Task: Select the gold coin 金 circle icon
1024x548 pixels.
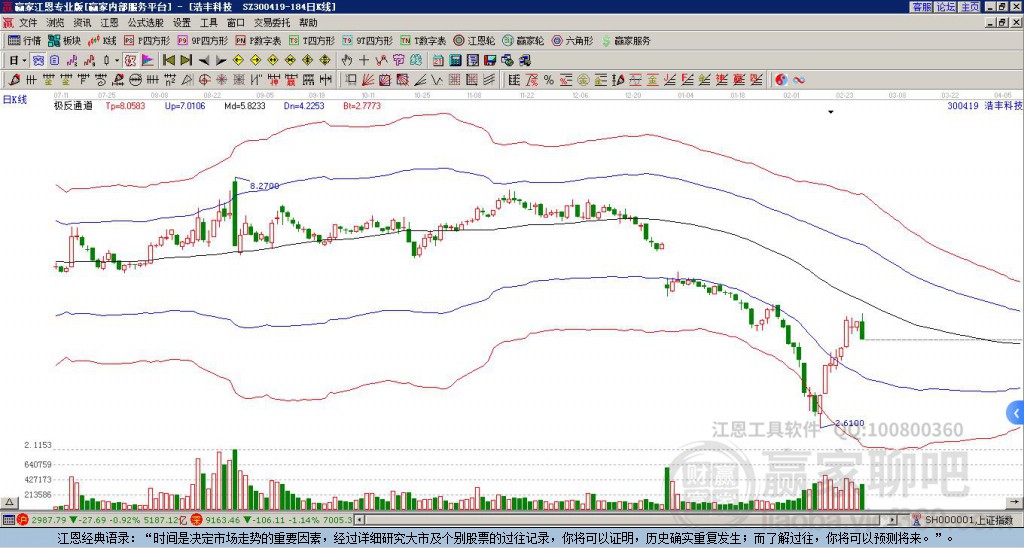Action: pyautogui.click(x=584, y=80)
